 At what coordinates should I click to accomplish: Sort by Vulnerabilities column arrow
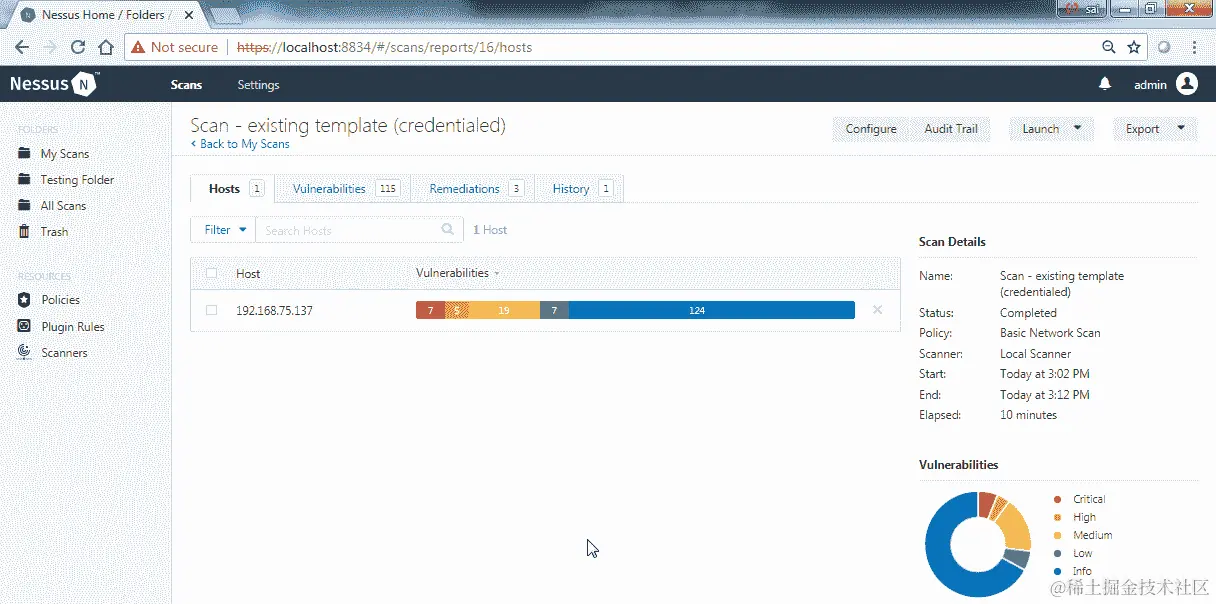(x=497, y=274)
